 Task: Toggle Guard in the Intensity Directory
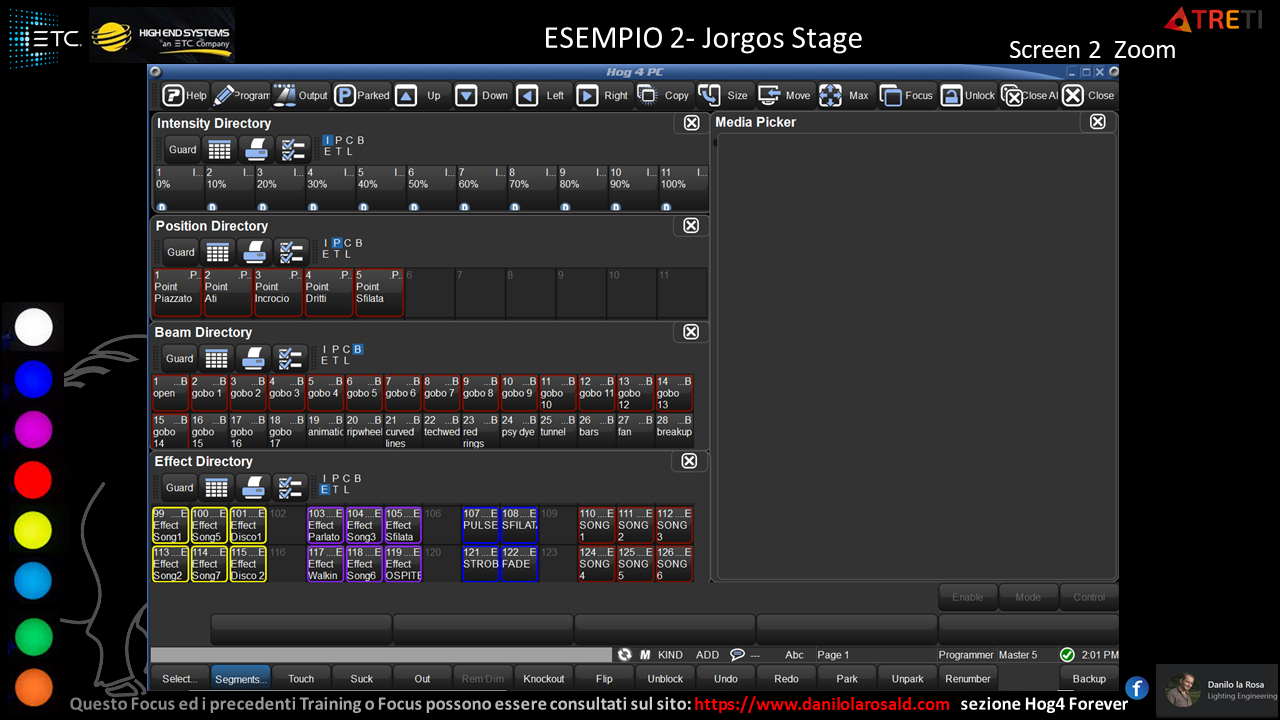click(182, 150)
